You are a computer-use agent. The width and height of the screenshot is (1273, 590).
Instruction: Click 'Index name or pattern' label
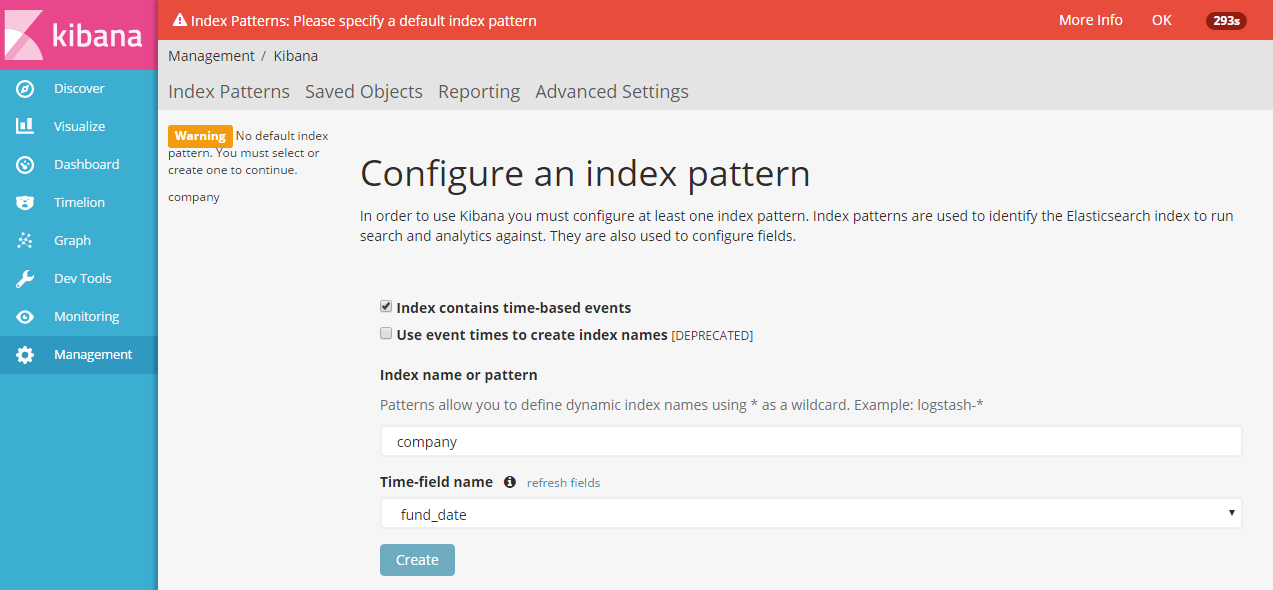click(x=459, y=375)
